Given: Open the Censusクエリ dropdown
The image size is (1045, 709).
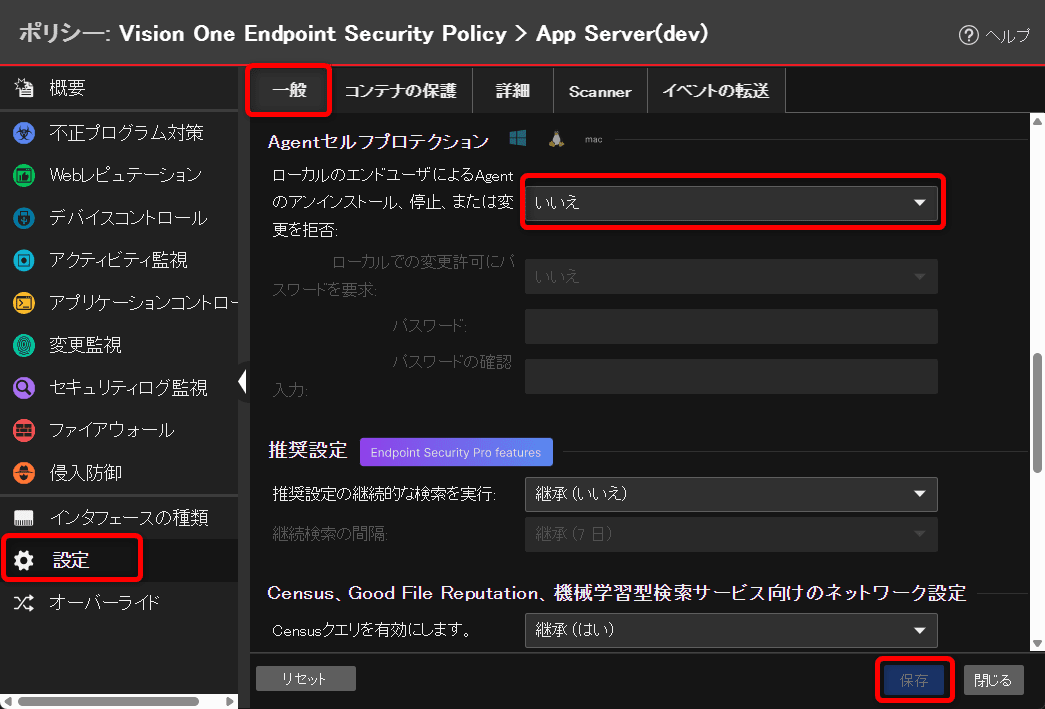Looking at the screenshot, I should click(x=731, y=630).
